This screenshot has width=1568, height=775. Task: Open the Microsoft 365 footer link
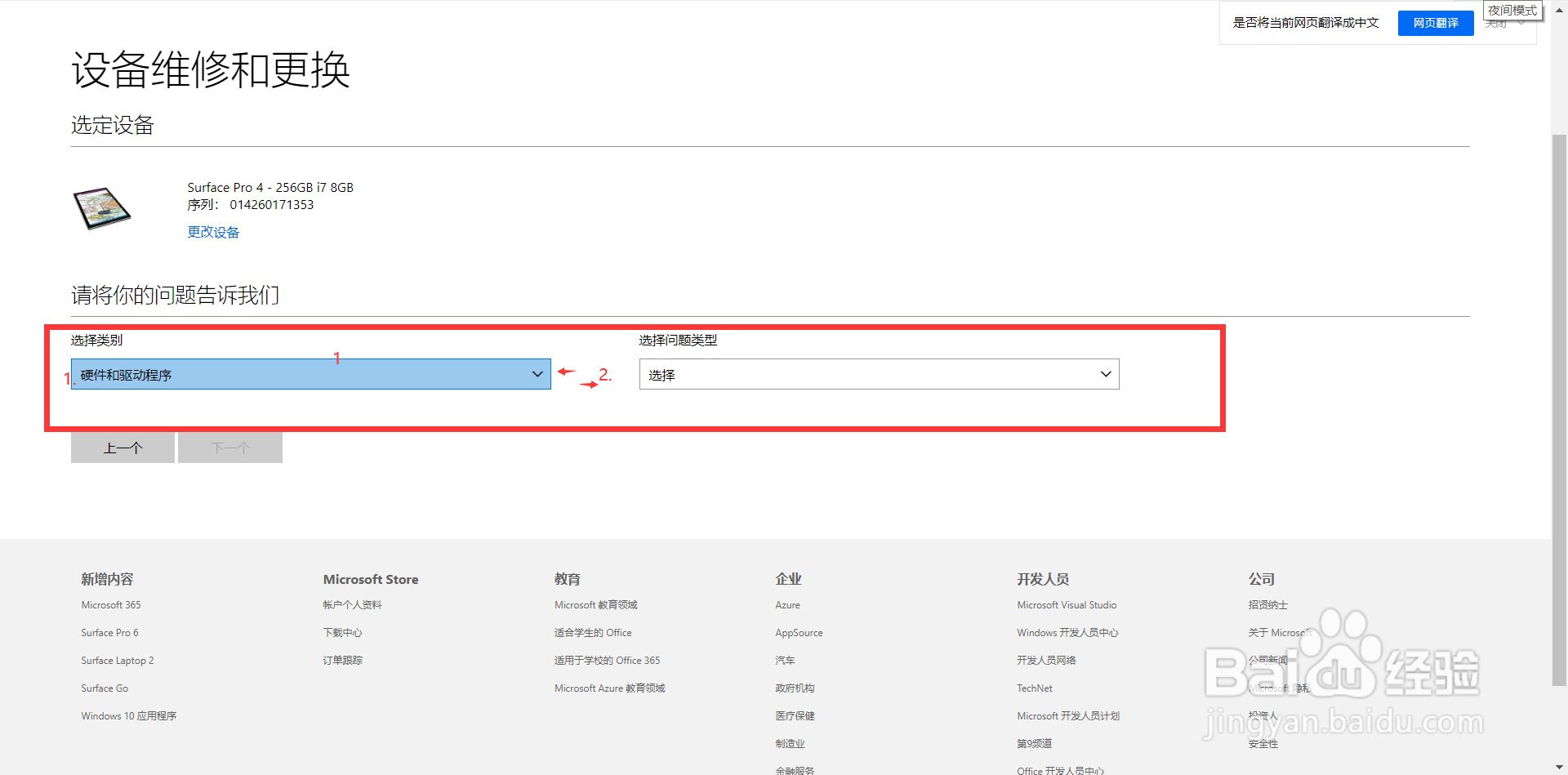click(111, 605)
